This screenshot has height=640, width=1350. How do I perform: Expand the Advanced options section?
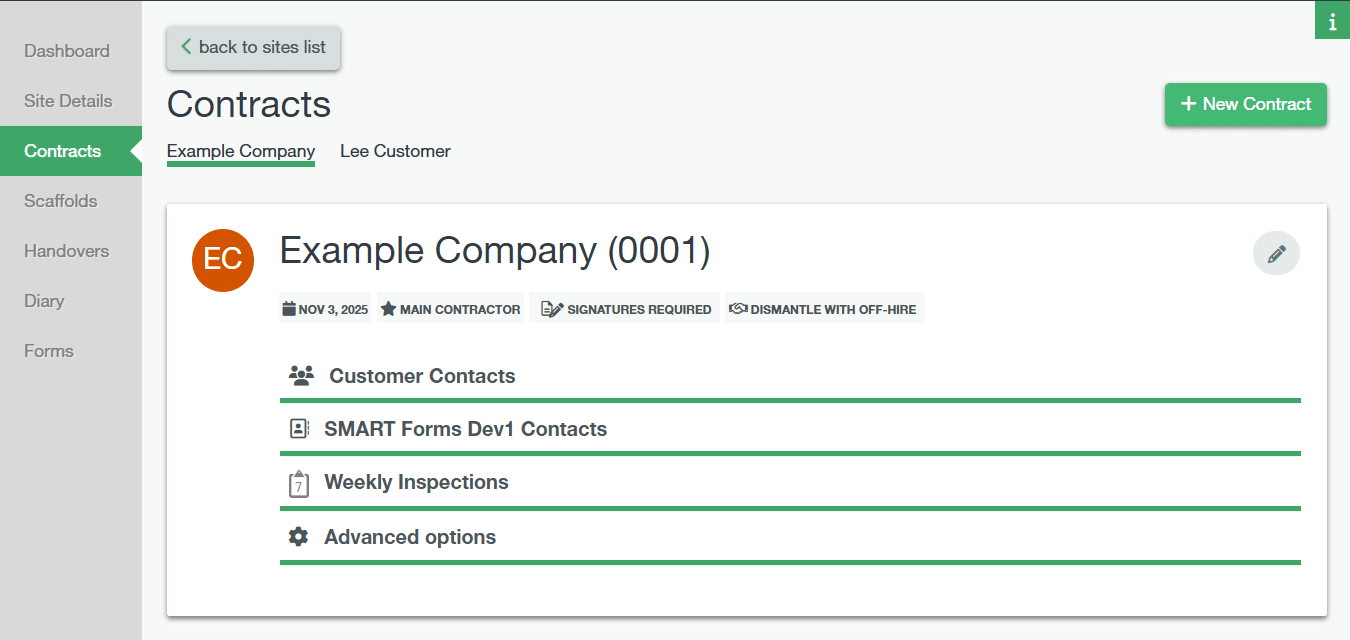click(x=410, y=537)
